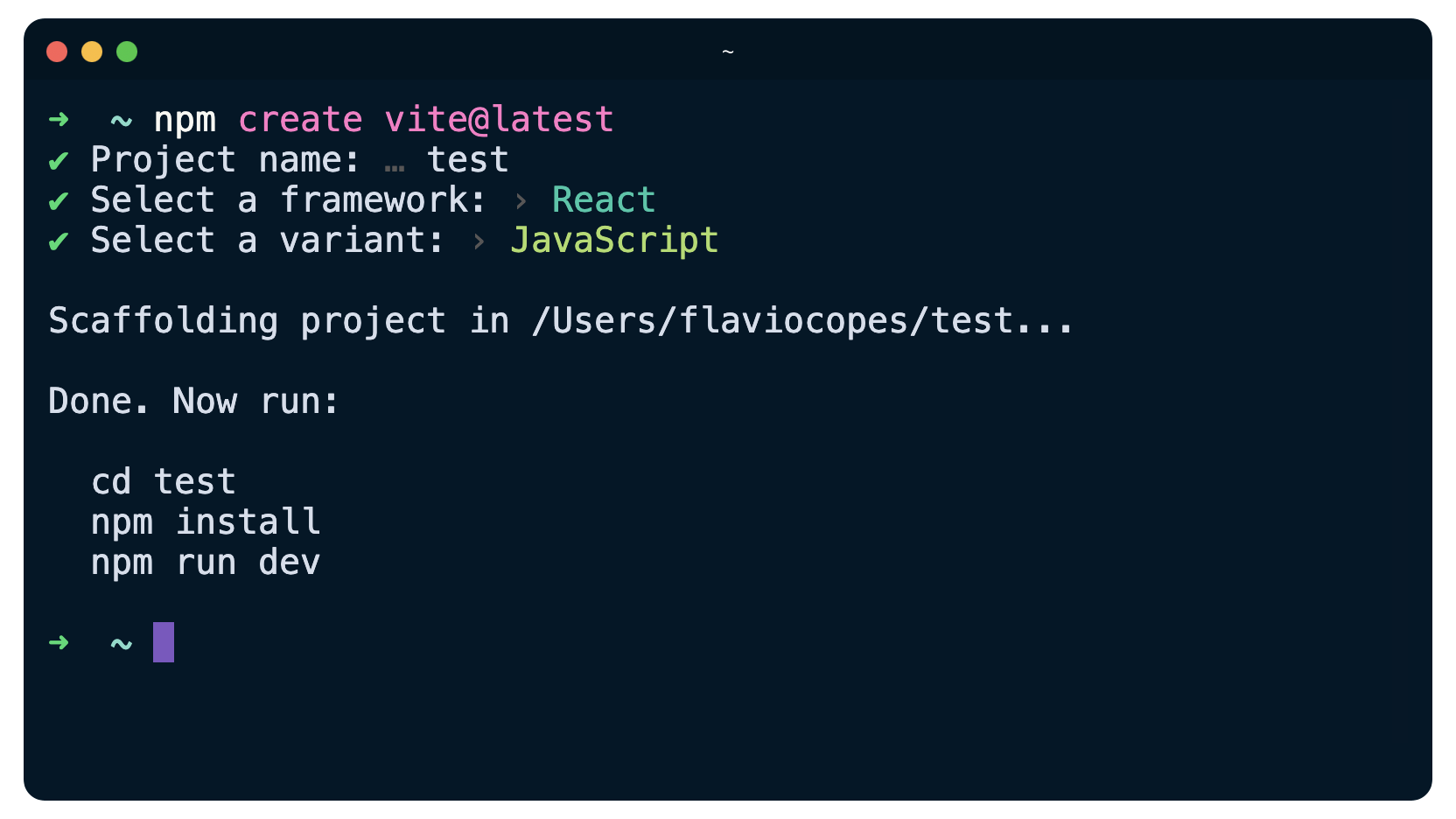Screen dimensions: 1456x819
Task: Click the red close window button
Action: (57, 52)
